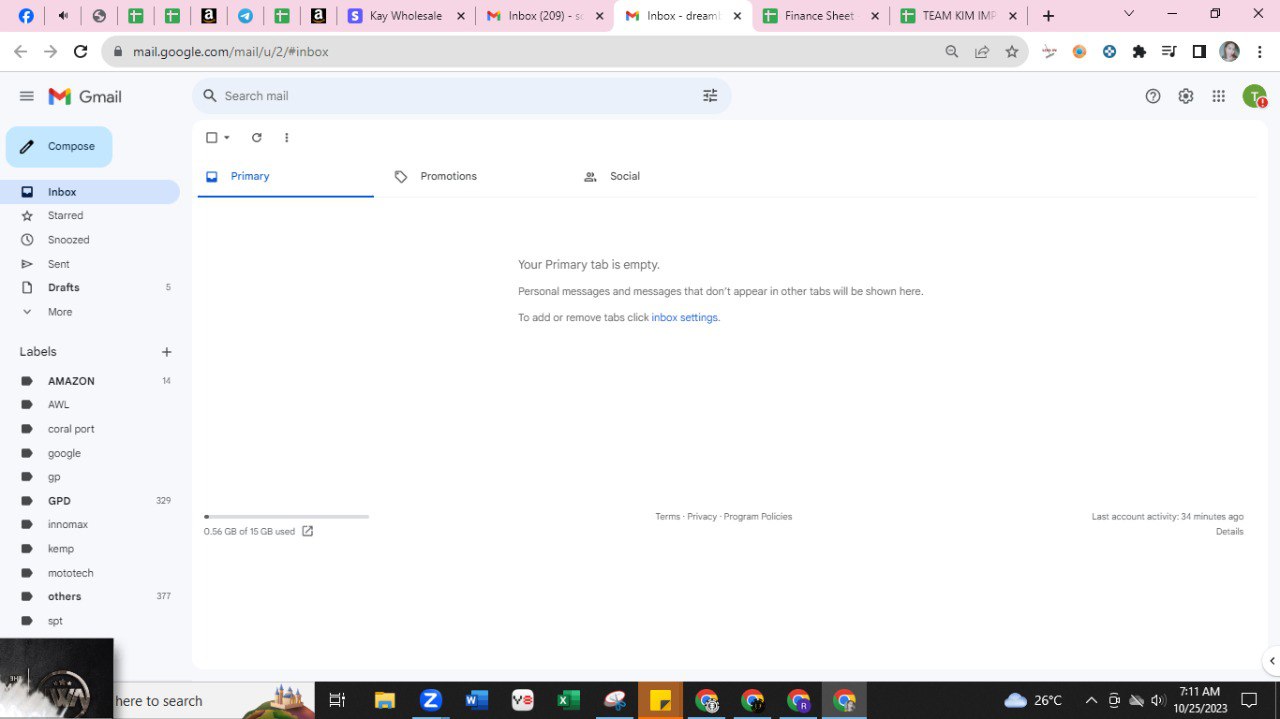The image size is (1280, 719).
Task: Open File Explorer from the taskbar
Action: pos(385,700)
